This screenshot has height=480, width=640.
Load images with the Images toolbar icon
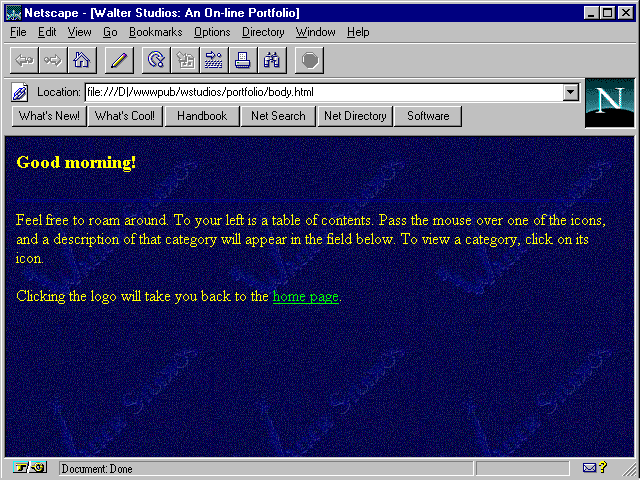click(185, 60)
